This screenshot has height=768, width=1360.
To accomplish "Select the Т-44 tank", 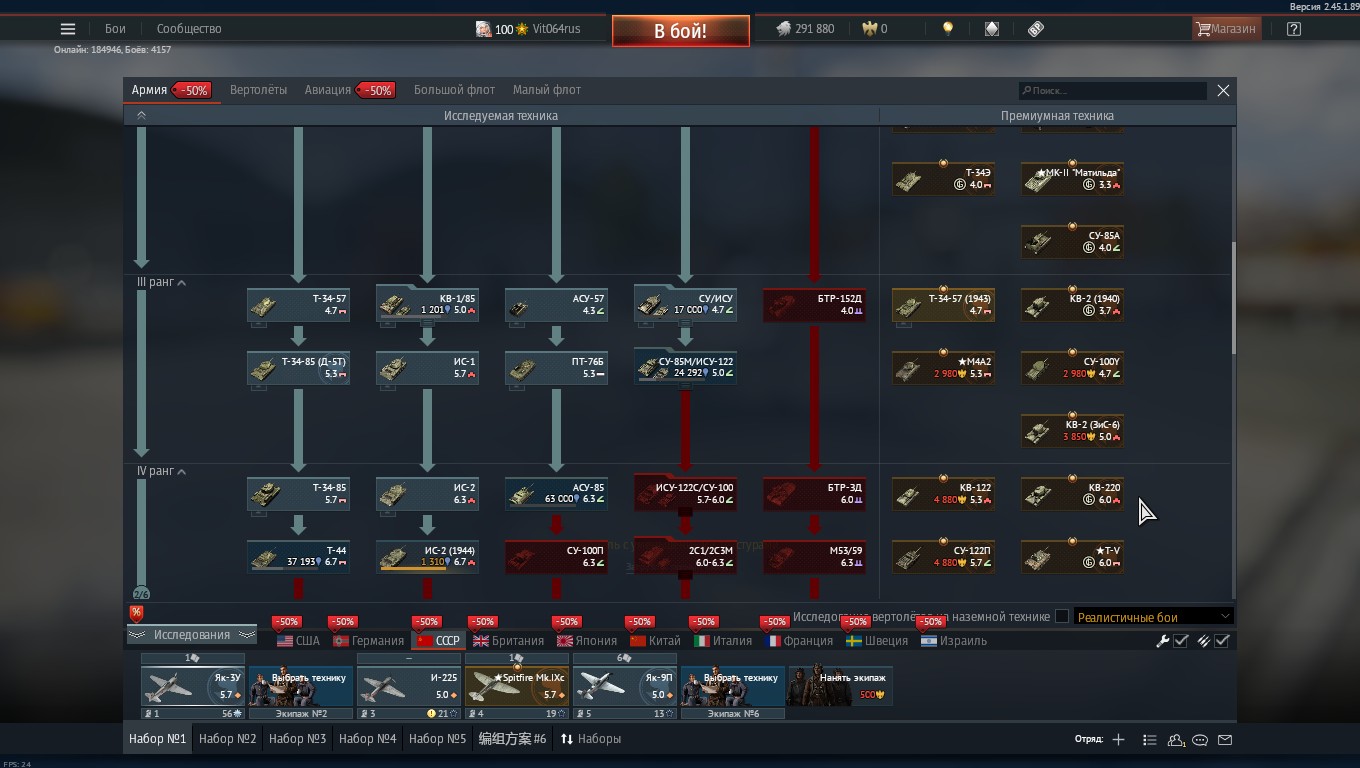I will click(x=298, y=557).
